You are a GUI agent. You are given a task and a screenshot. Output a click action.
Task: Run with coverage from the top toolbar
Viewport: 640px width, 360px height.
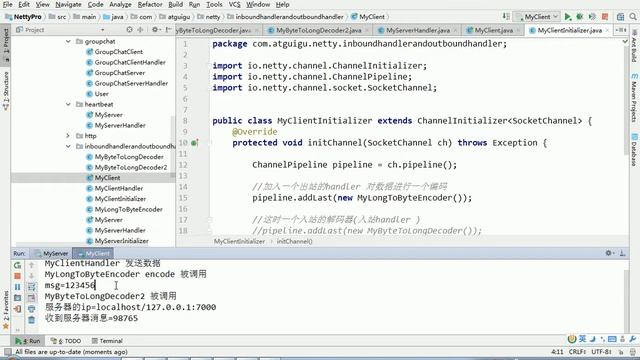(x=592, y=17)
